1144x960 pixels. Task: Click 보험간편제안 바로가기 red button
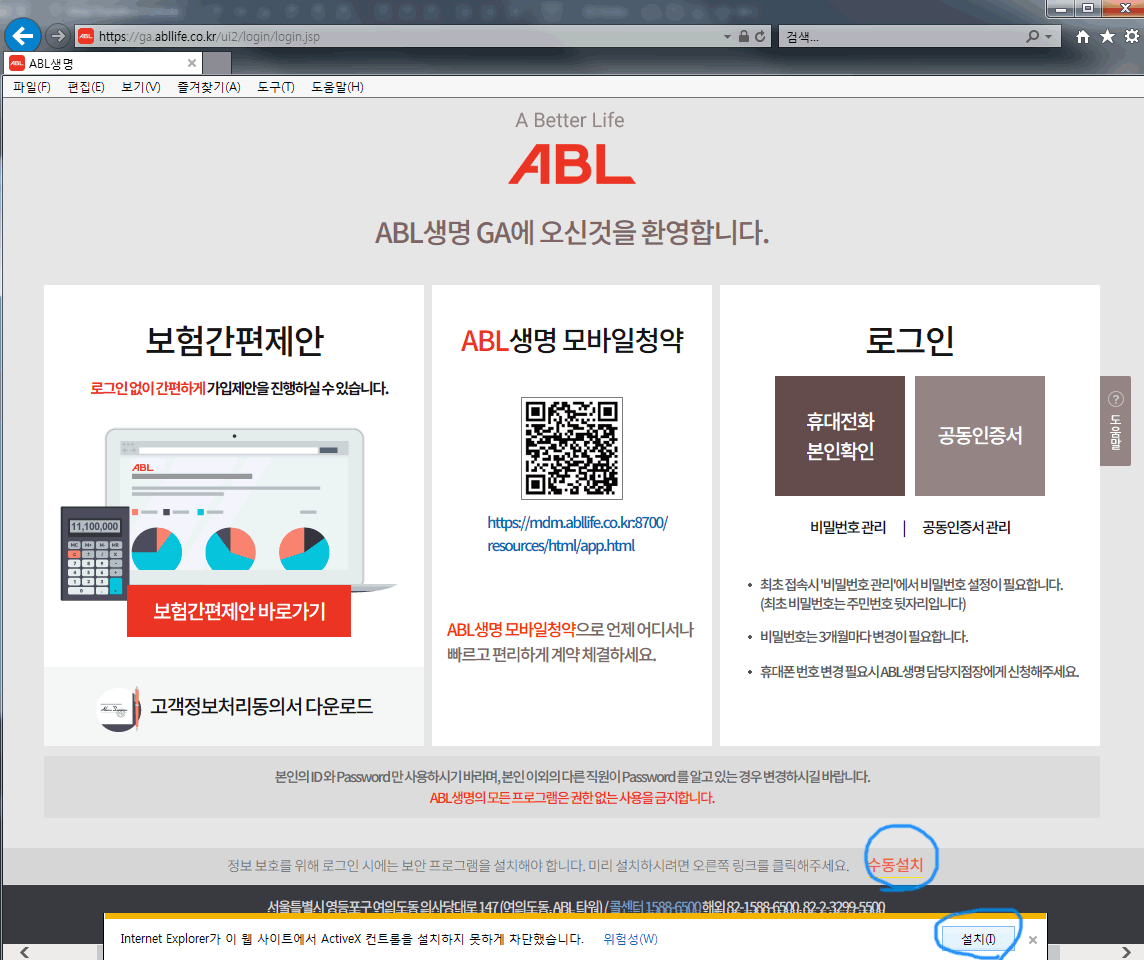pos(239,611)
